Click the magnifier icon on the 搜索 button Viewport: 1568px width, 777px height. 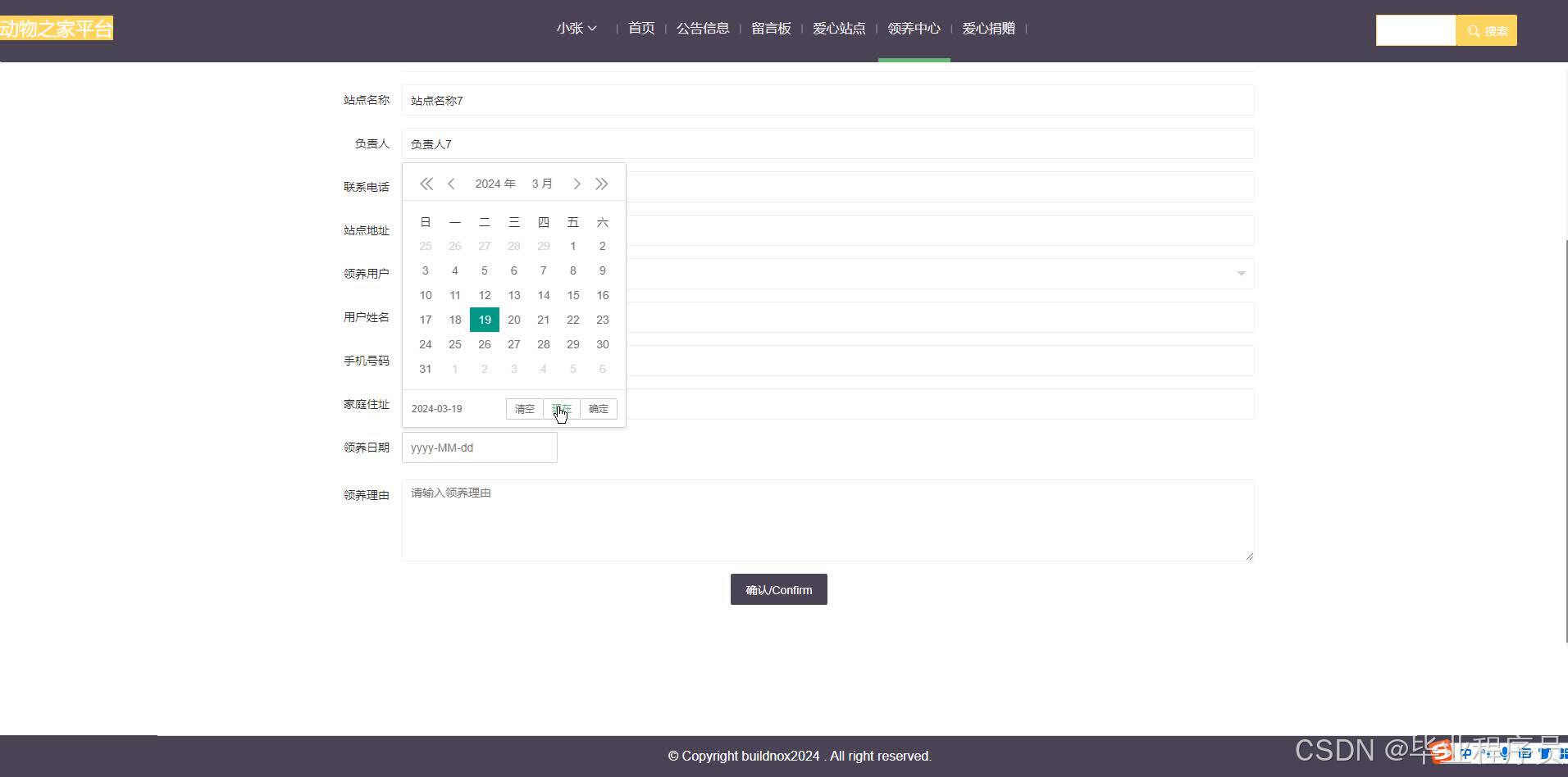point(1474,30)
